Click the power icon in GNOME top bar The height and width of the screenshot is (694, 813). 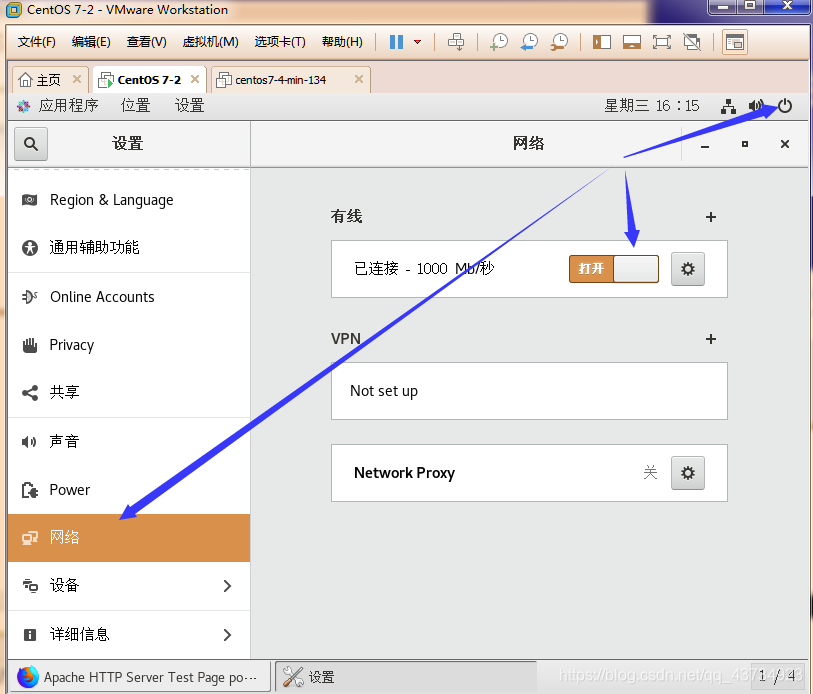point(786,106)
